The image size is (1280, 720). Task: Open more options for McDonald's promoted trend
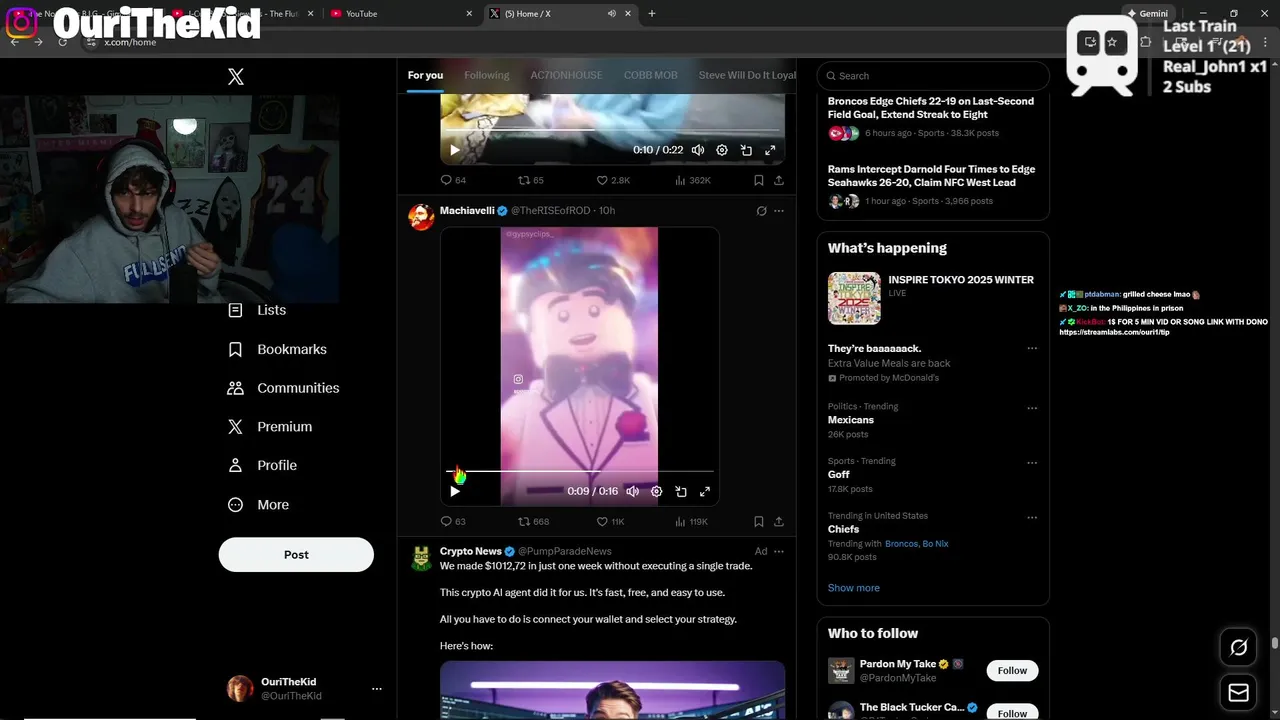pyautogui.click(x=1032, y=348)
